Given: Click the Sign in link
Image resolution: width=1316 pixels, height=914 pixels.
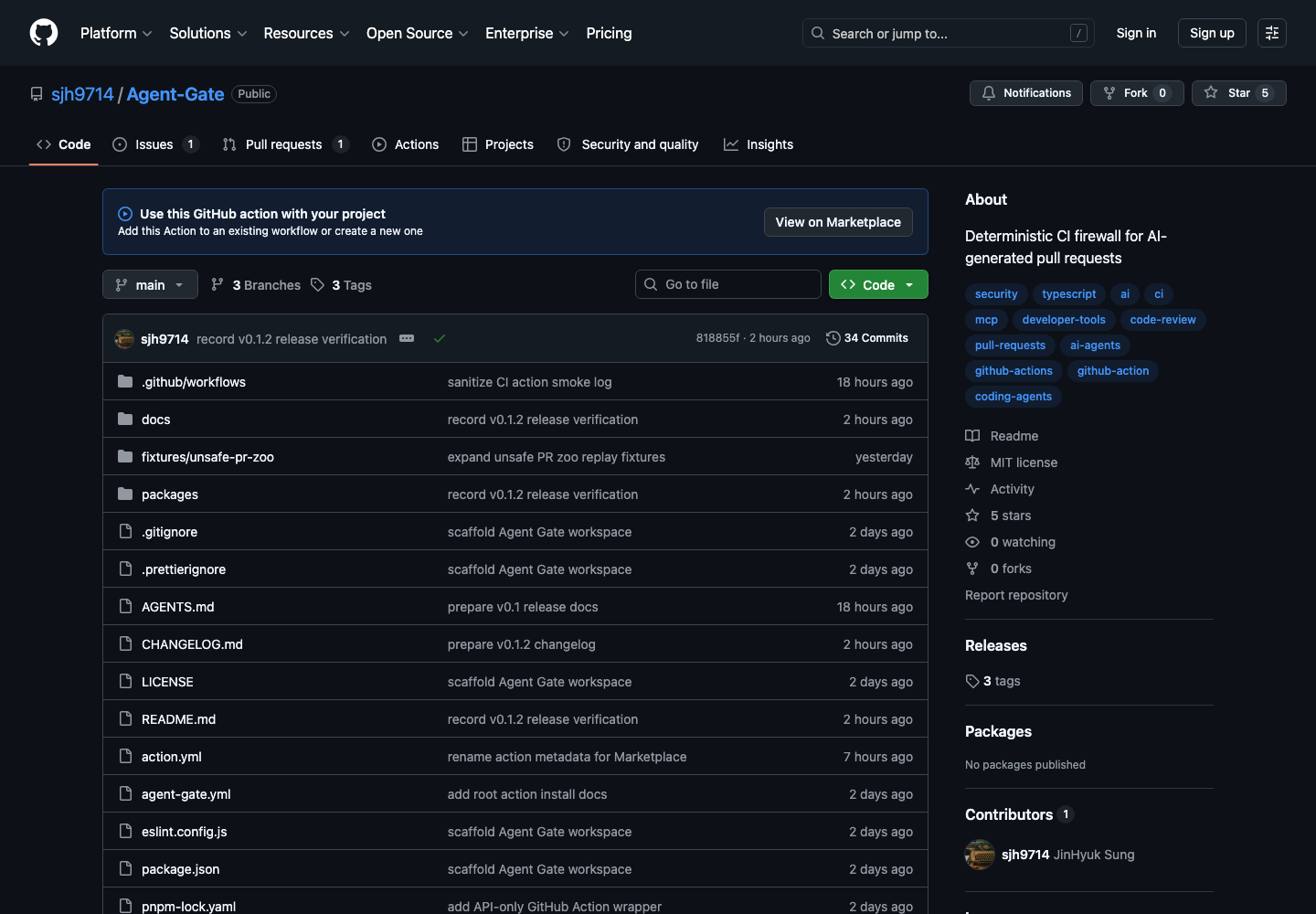Looking at the screenshot, I should [1136, 33].
